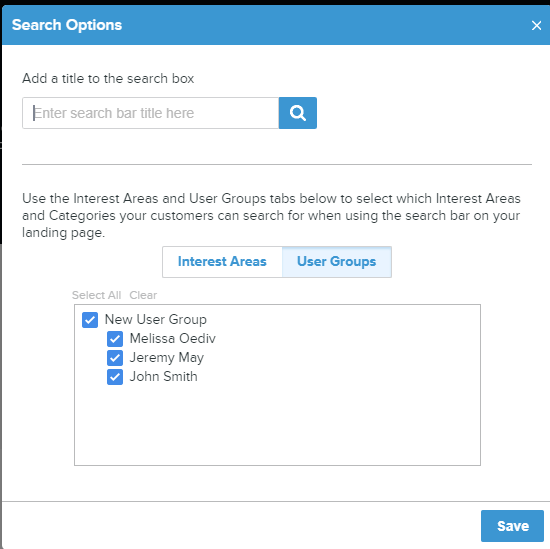Select the User Groups tab
The height and width of the screenshot is (549, 550).
[337, 262]
